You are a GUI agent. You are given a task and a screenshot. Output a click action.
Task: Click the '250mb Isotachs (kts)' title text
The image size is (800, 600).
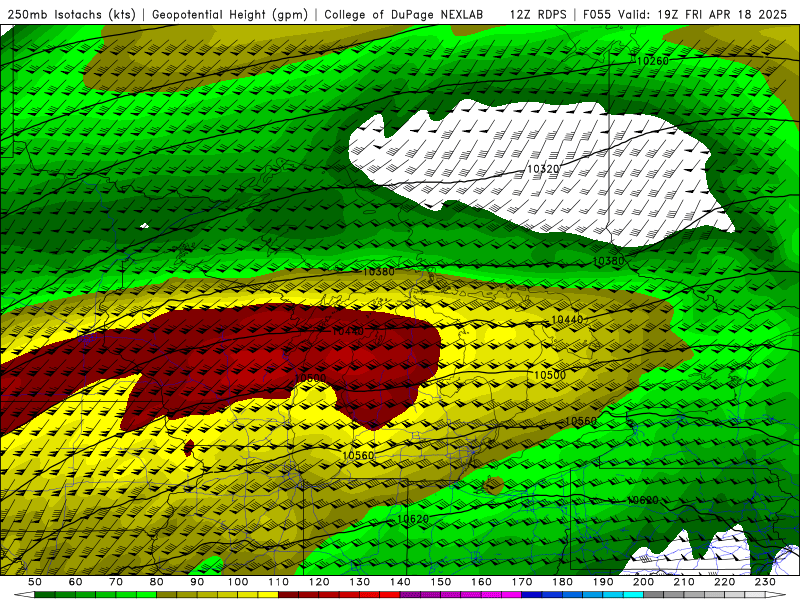point(72,15)
